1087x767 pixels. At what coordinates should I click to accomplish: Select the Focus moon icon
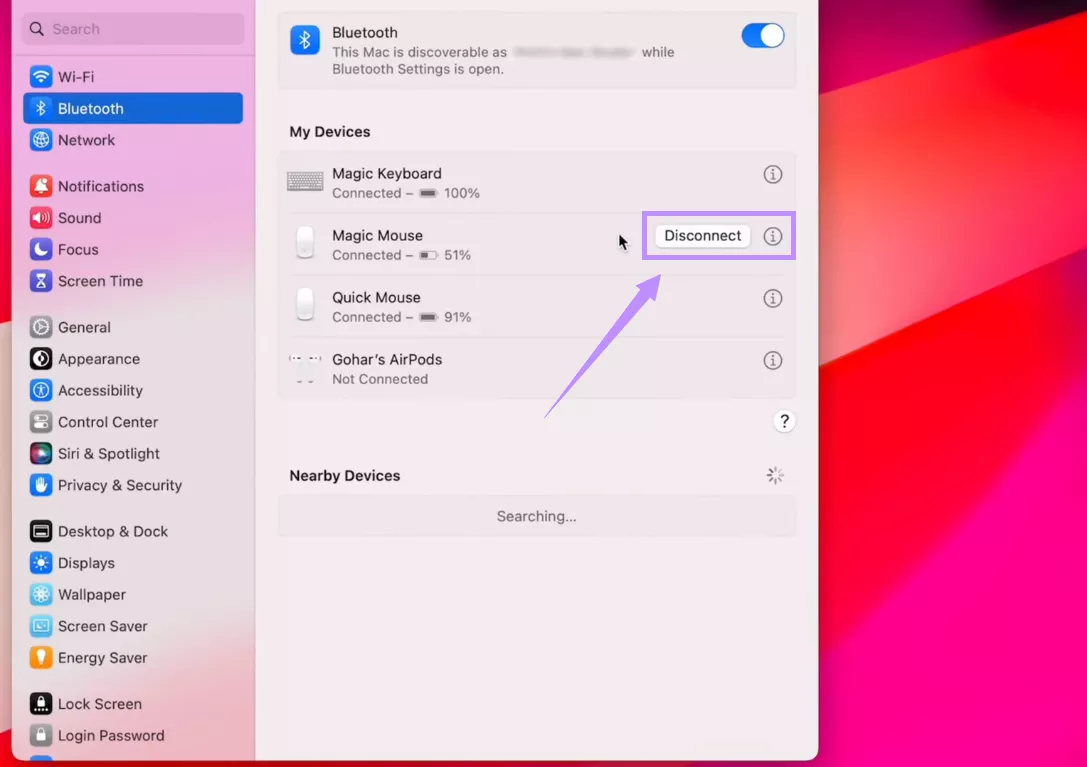pos(40,249)
